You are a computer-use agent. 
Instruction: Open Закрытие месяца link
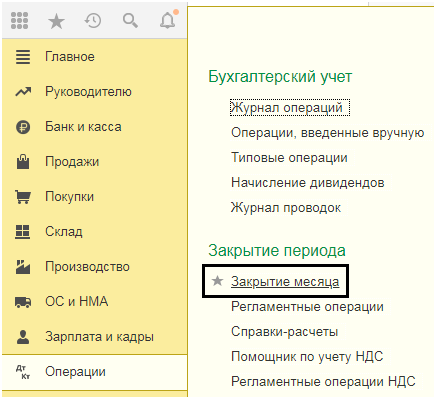point(285,282)
